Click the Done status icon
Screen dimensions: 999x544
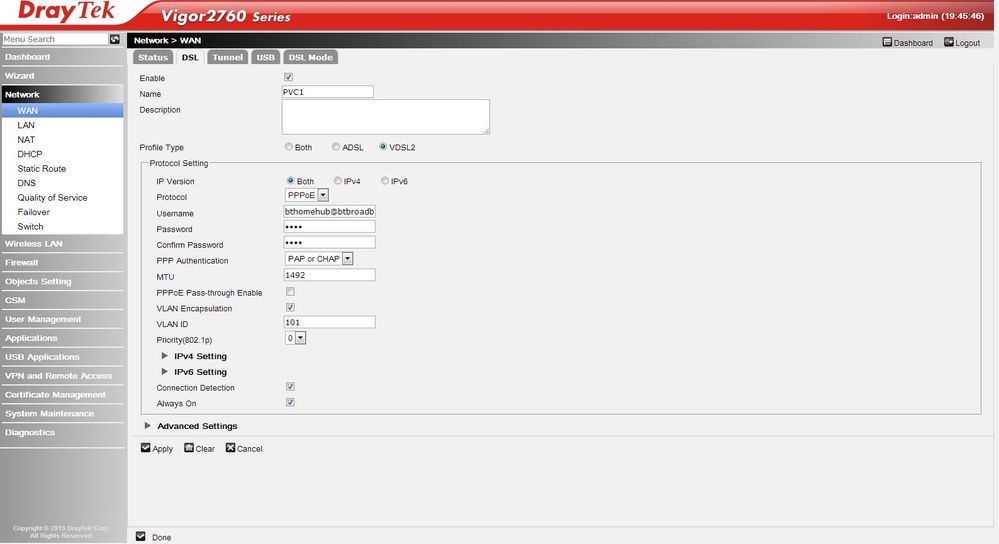tap(140, 536)
